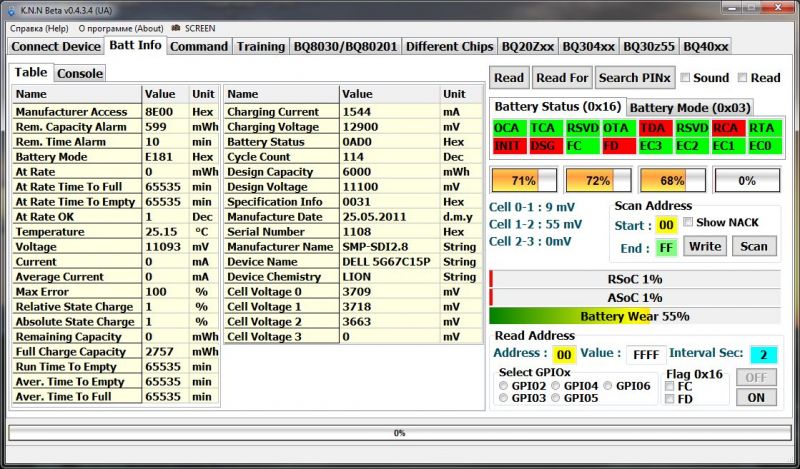Switch to BQ20Zxx tab
Image resolution: width=800 pixels, height=469 pixels.
528,46
